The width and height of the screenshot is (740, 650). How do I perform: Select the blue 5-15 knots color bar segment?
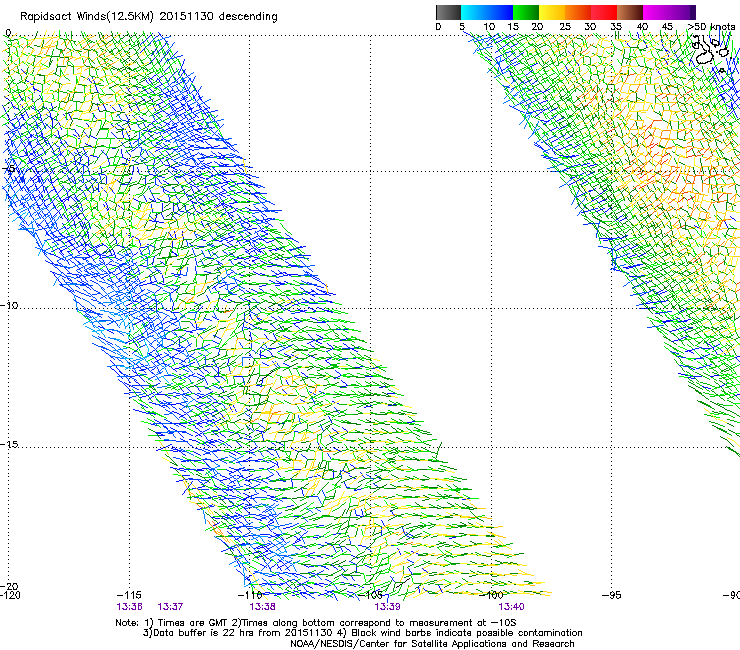click(x=487, y=12)
